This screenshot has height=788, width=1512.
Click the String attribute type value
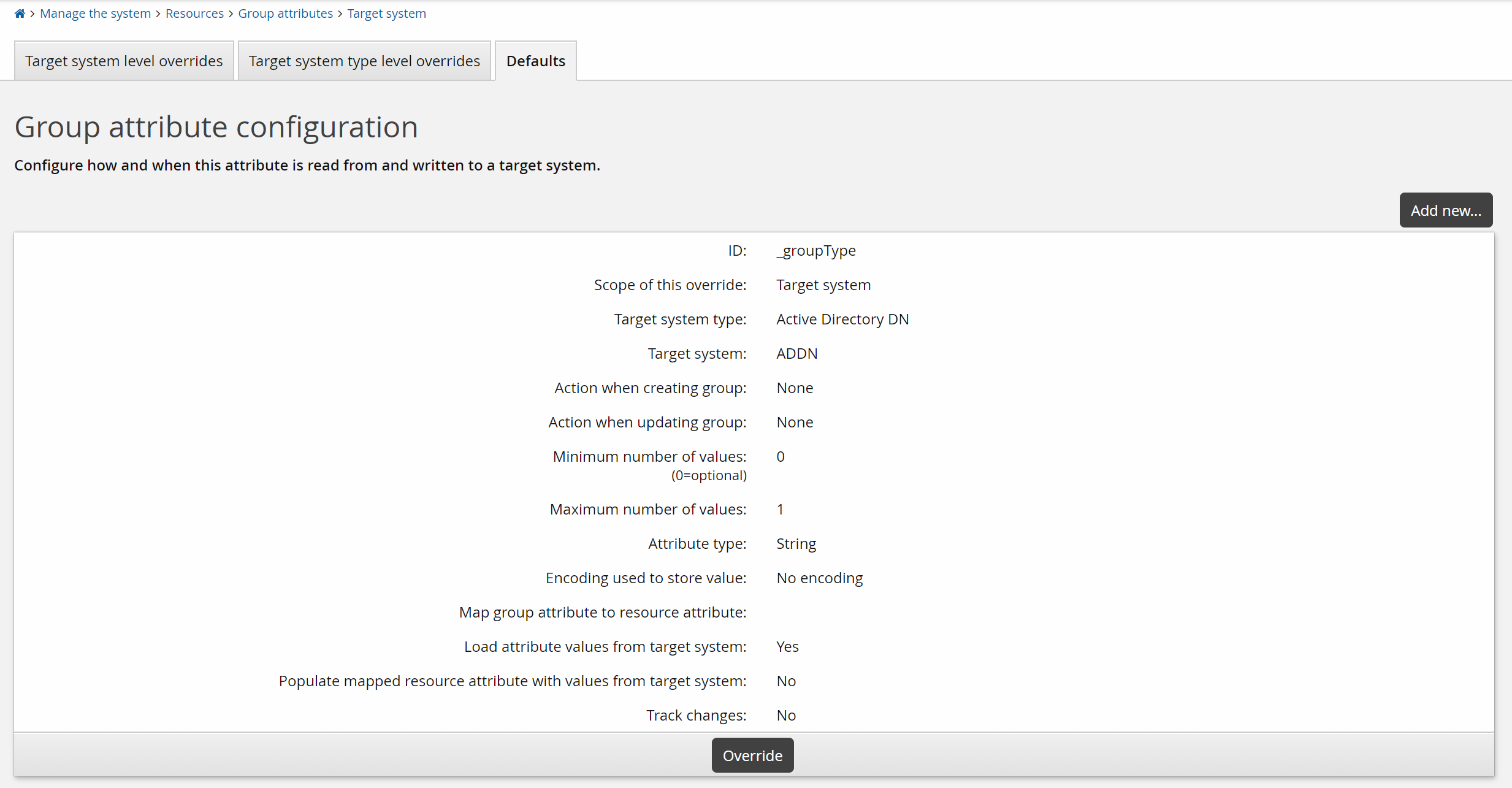tap(796, 543)
